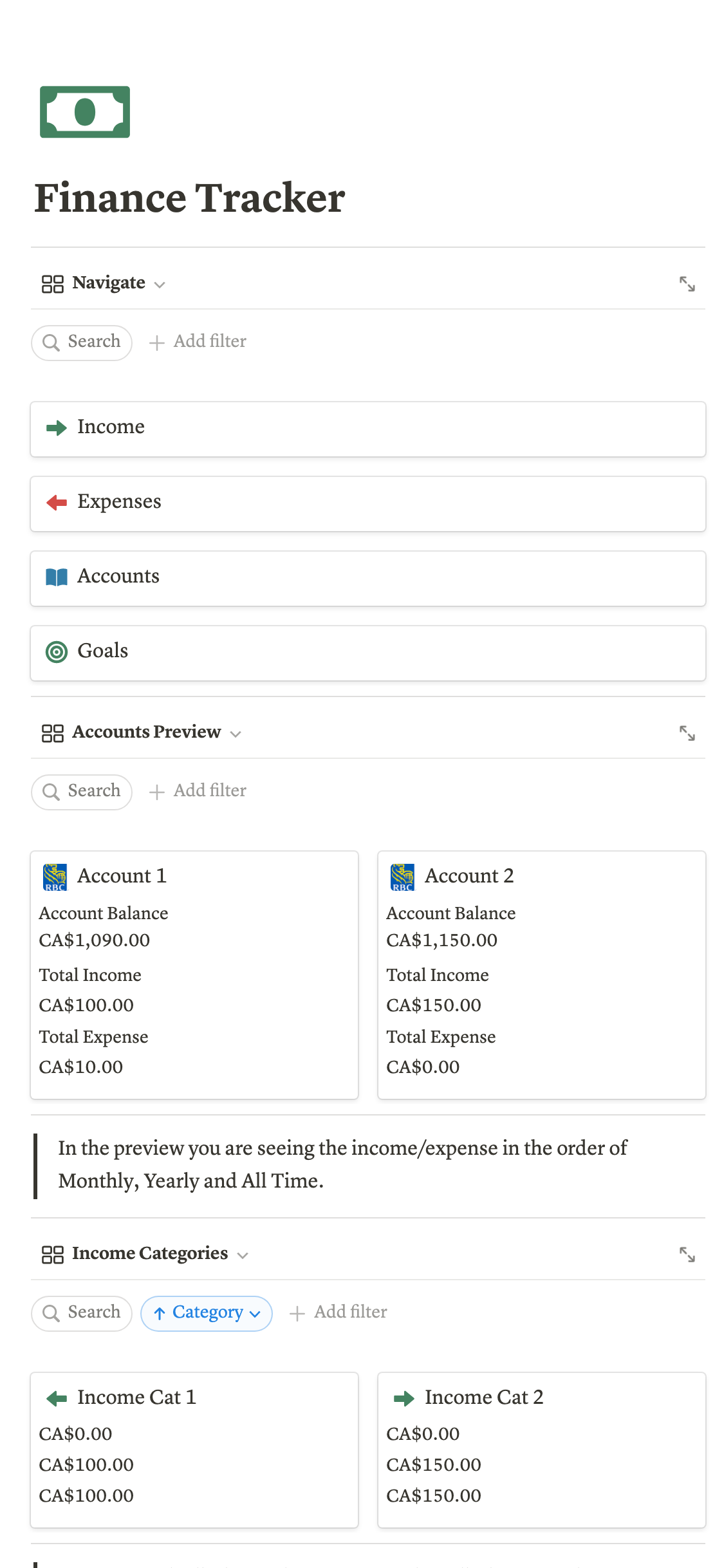This screenshot has width=724, height=1568.
Task: Add filter in Income Categories section
Action: (x=339, y=1312)
